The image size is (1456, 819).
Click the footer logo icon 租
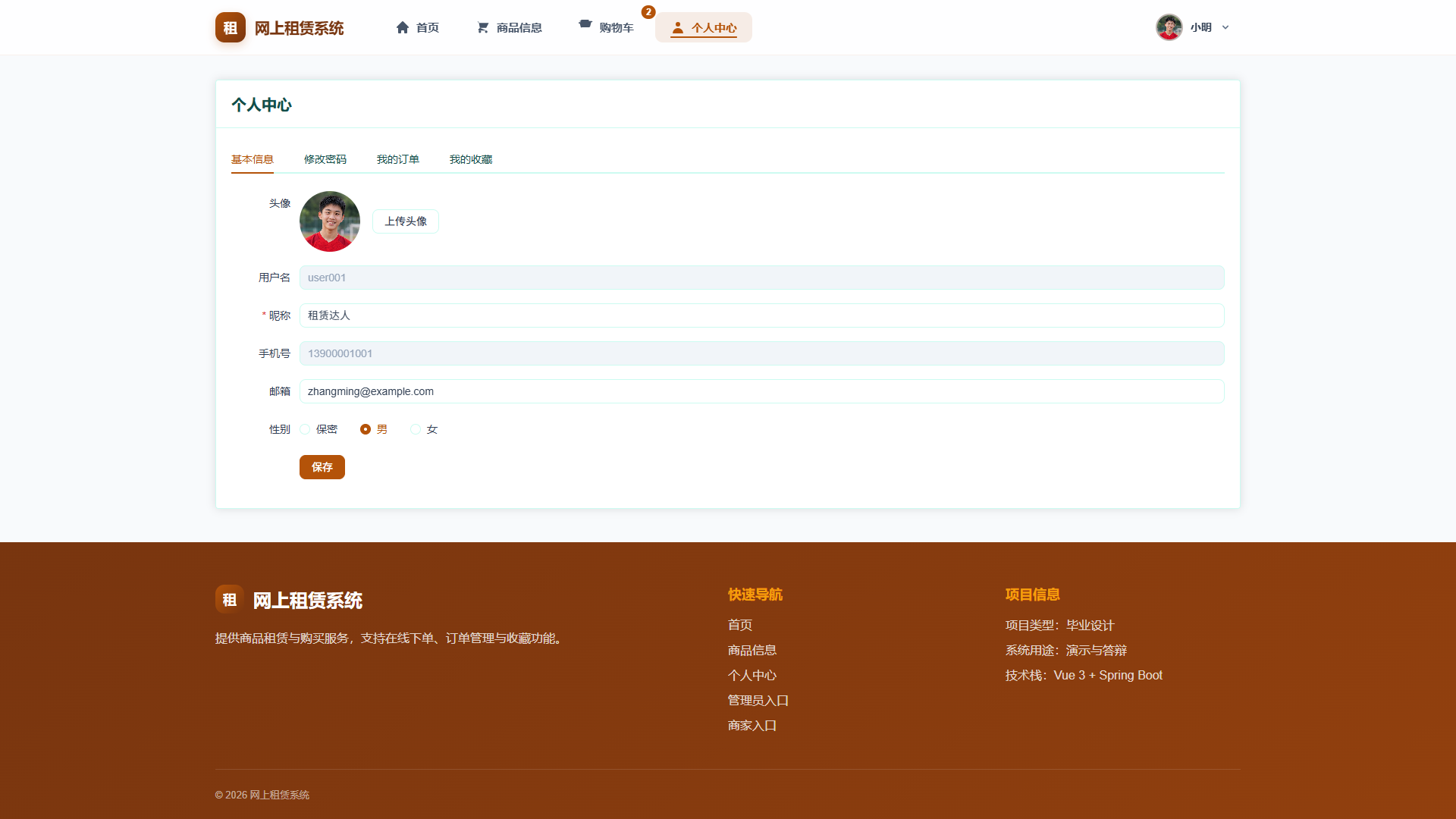(229, 599)
